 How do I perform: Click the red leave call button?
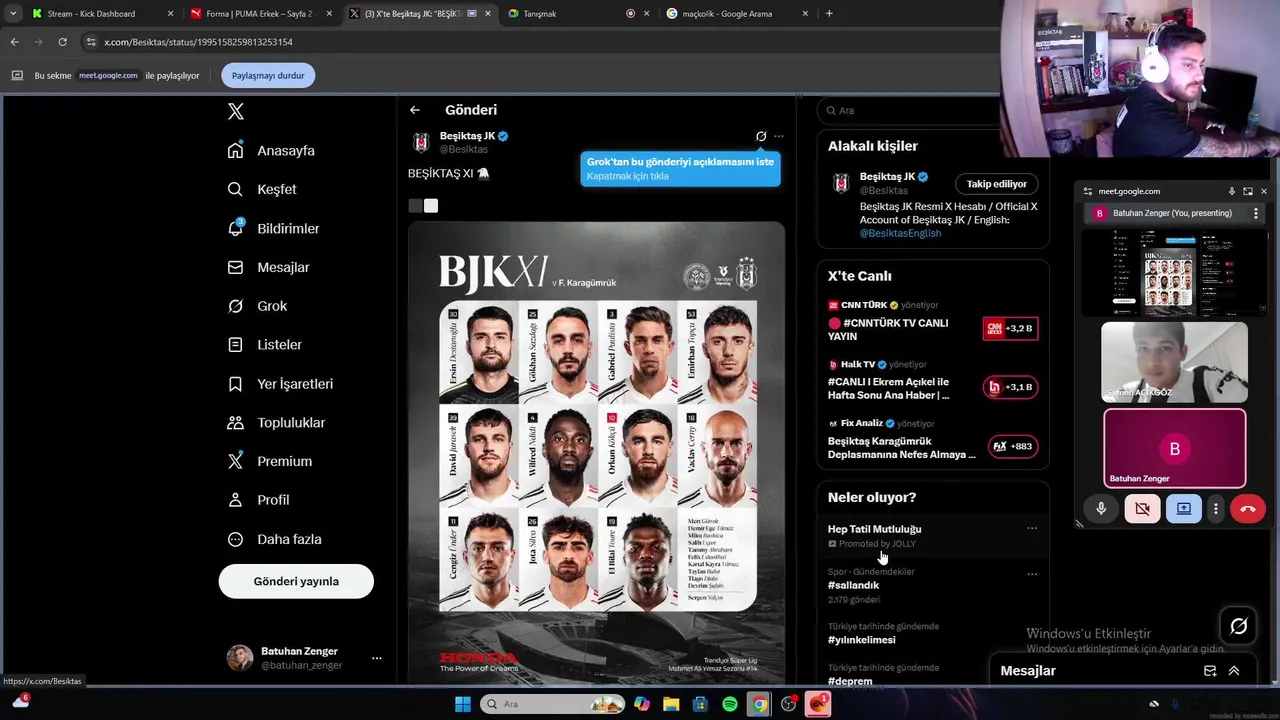[1247, 509]
